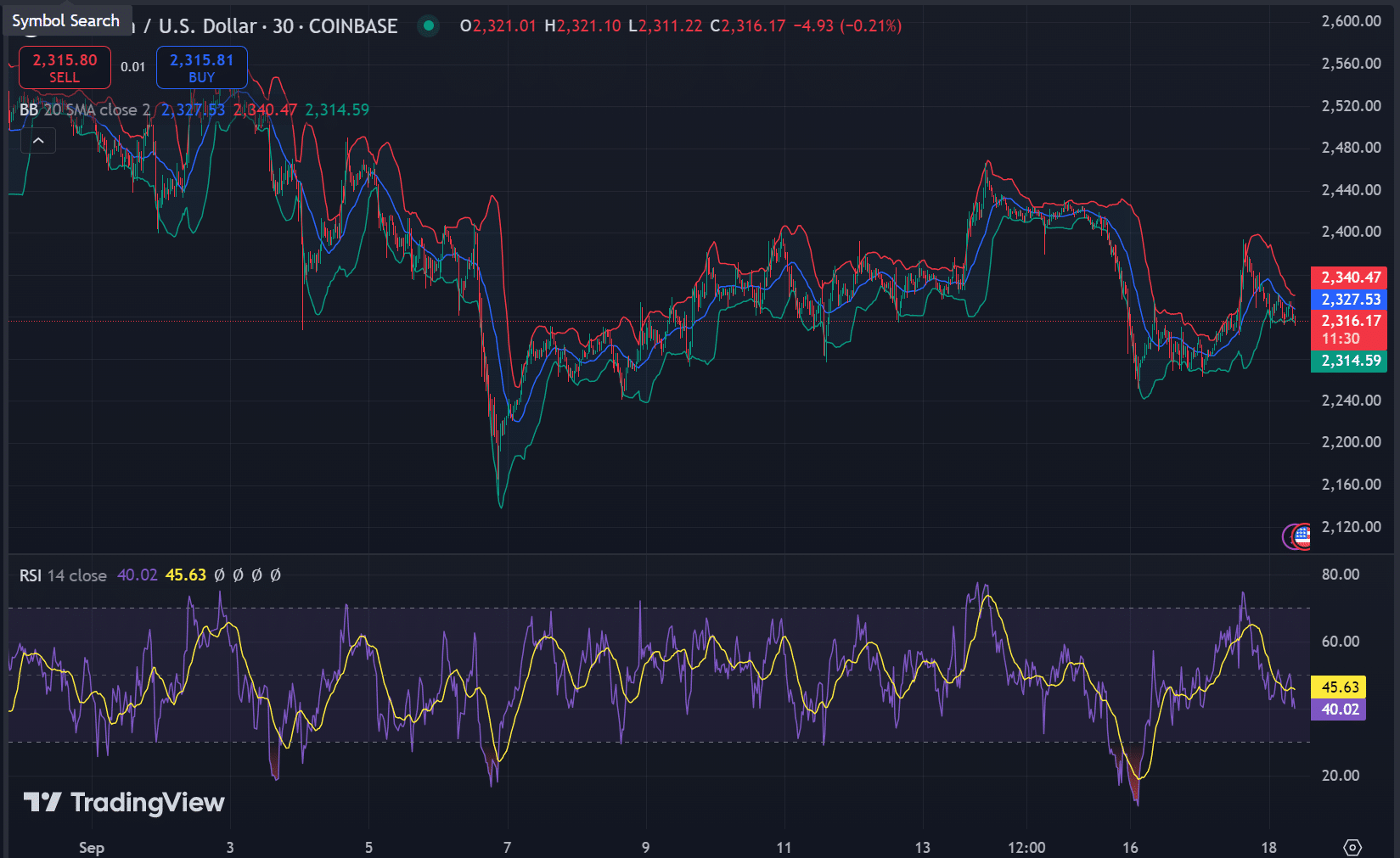The width and height of the screenshot is (1400, 858).
Task: Click the TradingView logo
Action: [124, 802]
